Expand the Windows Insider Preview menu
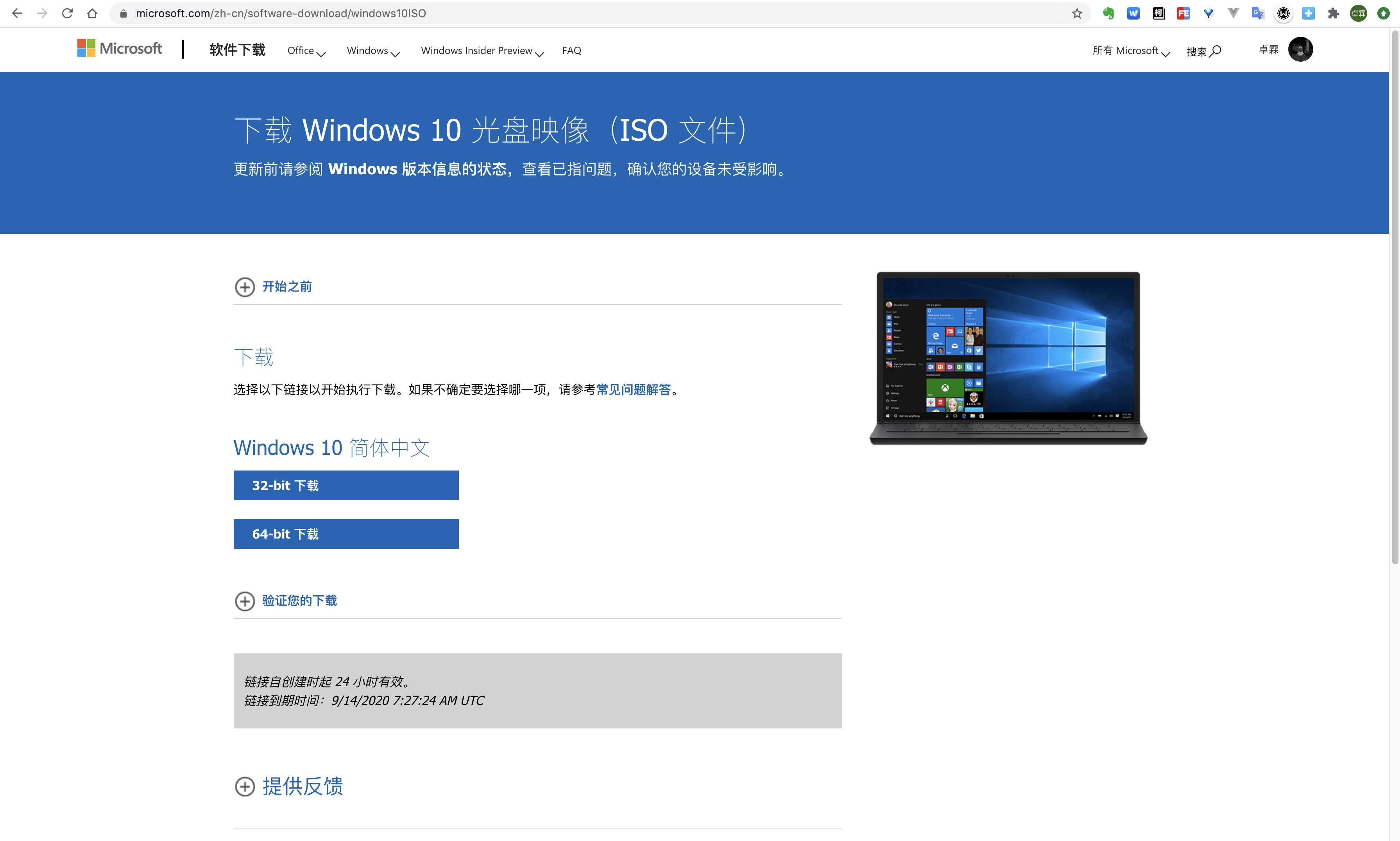Image resolution: width=1400 pixels, height=841 pixels. coord(482,51)
